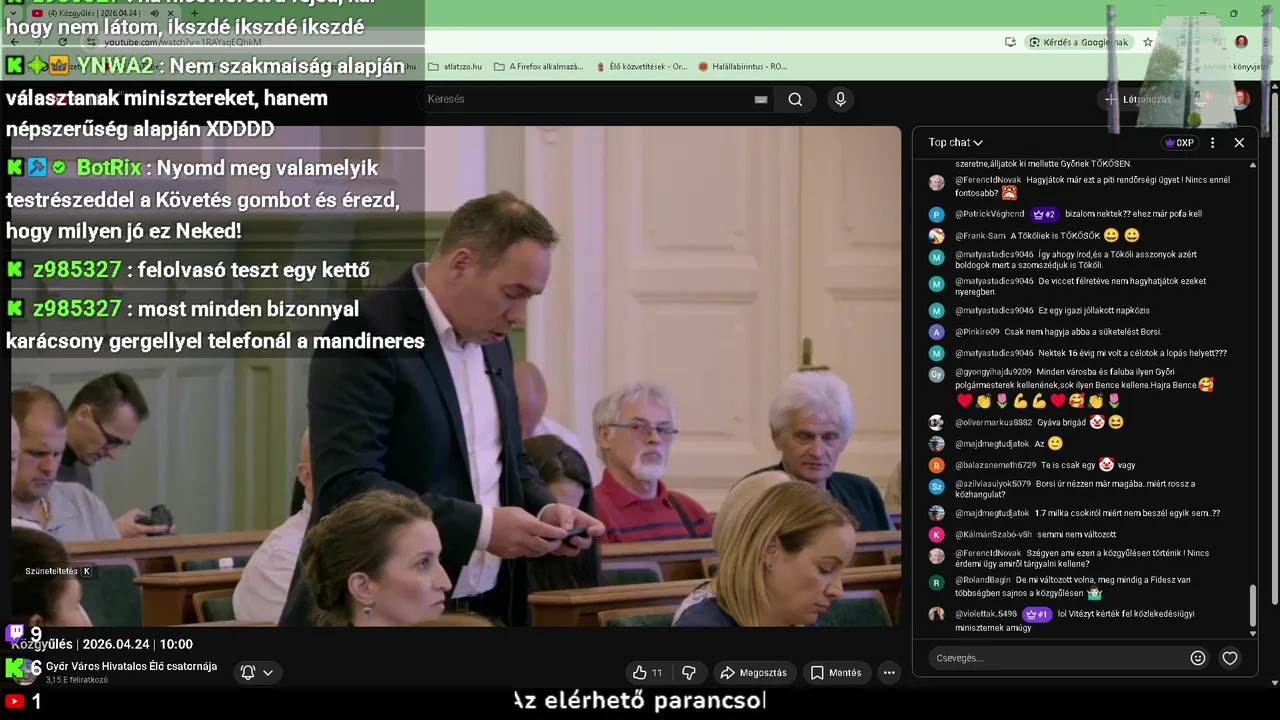Click the install/cast icon in address bar
The width and height of the screenshot is (1280, 720).
[x=1010, y=42]
